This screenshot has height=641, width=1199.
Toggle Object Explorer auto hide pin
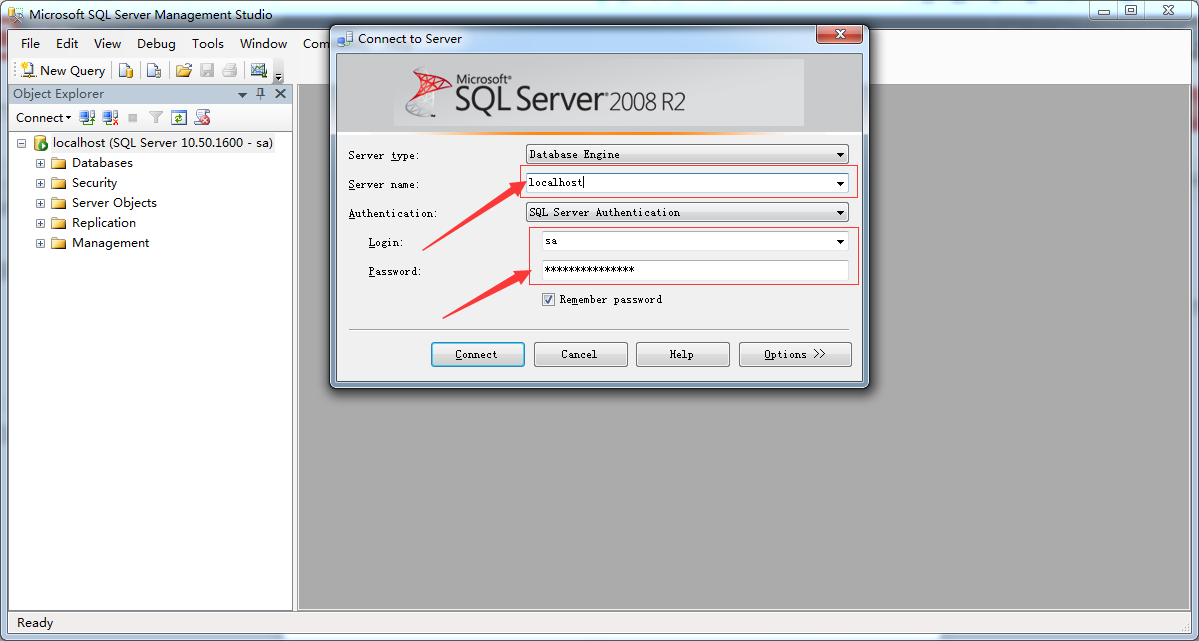coord(261,94)
